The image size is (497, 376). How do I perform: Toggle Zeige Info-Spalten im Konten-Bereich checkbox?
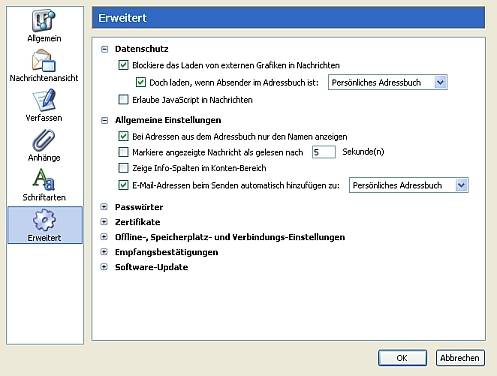point(123,168)
